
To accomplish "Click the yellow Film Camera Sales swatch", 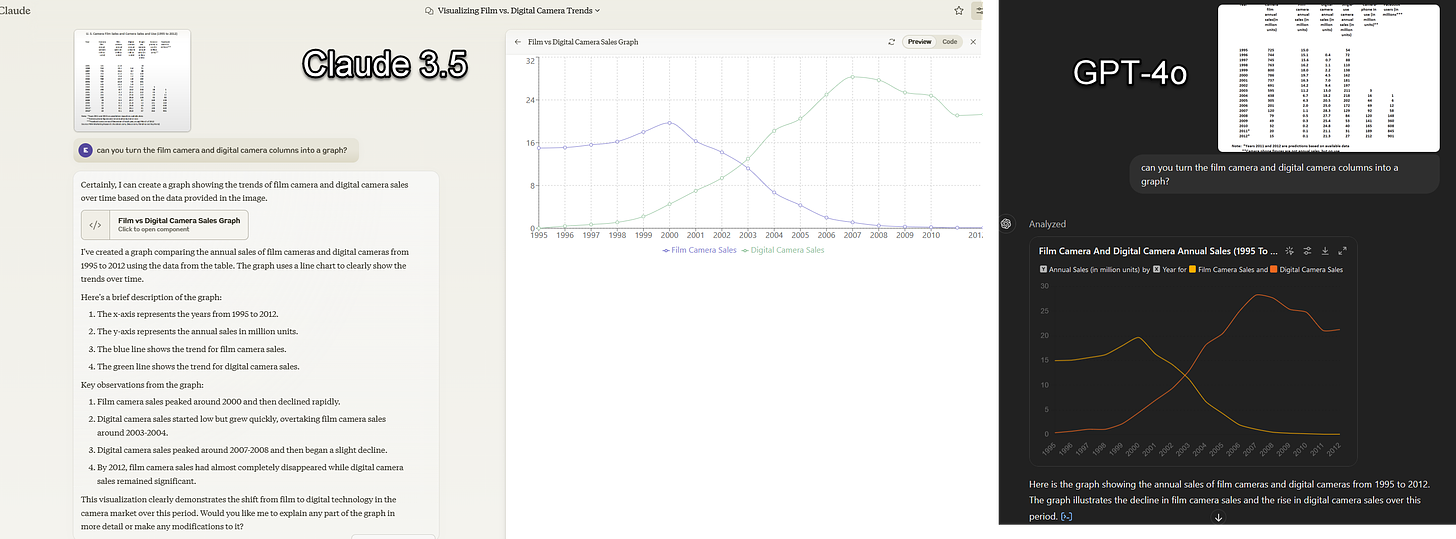I will (x=1192, y=269).
